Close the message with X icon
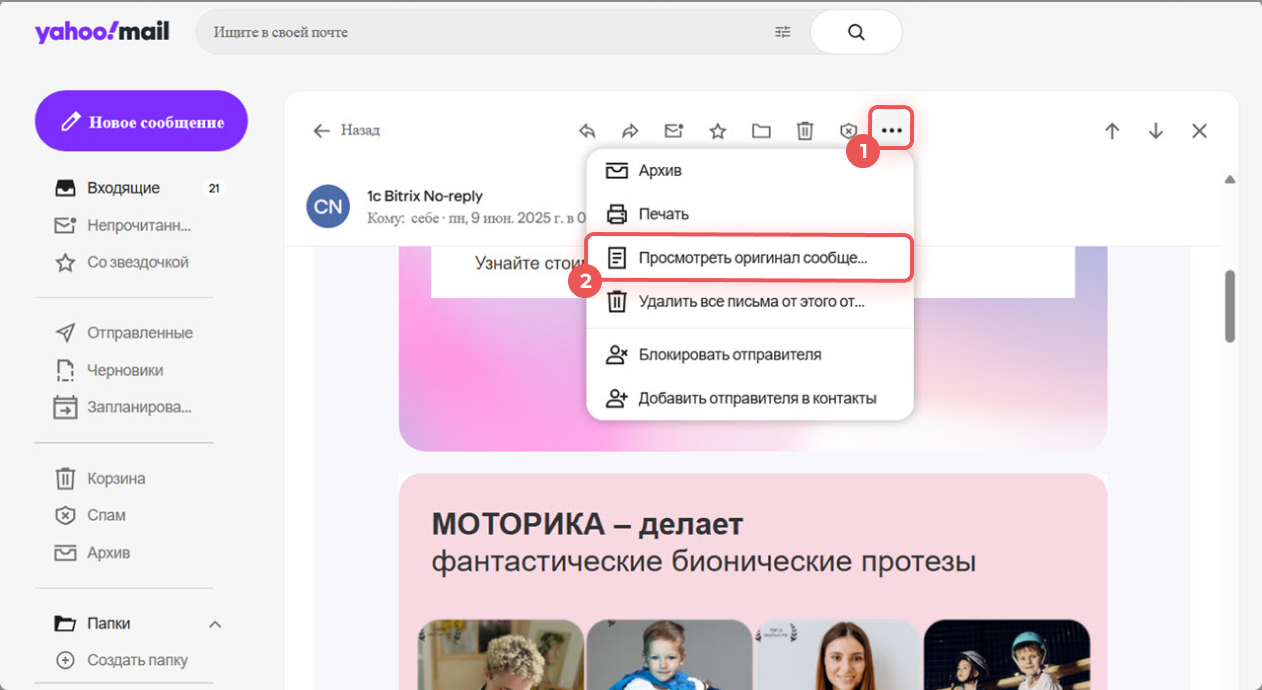Image resolution: width=1262 pixels, height=690 pixels. click(1200, 131)
